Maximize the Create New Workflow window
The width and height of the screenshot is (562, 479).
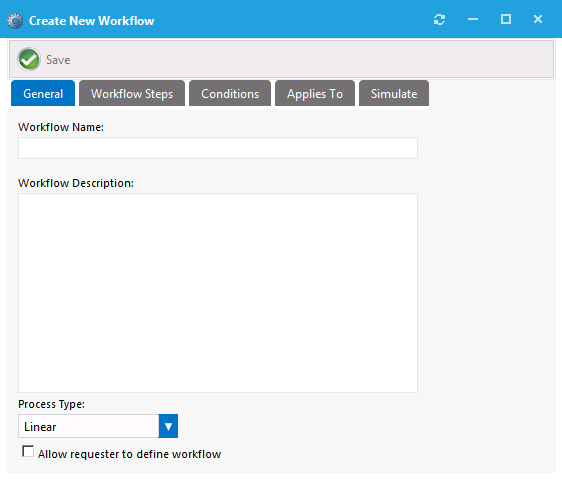[x=506, y=19]
